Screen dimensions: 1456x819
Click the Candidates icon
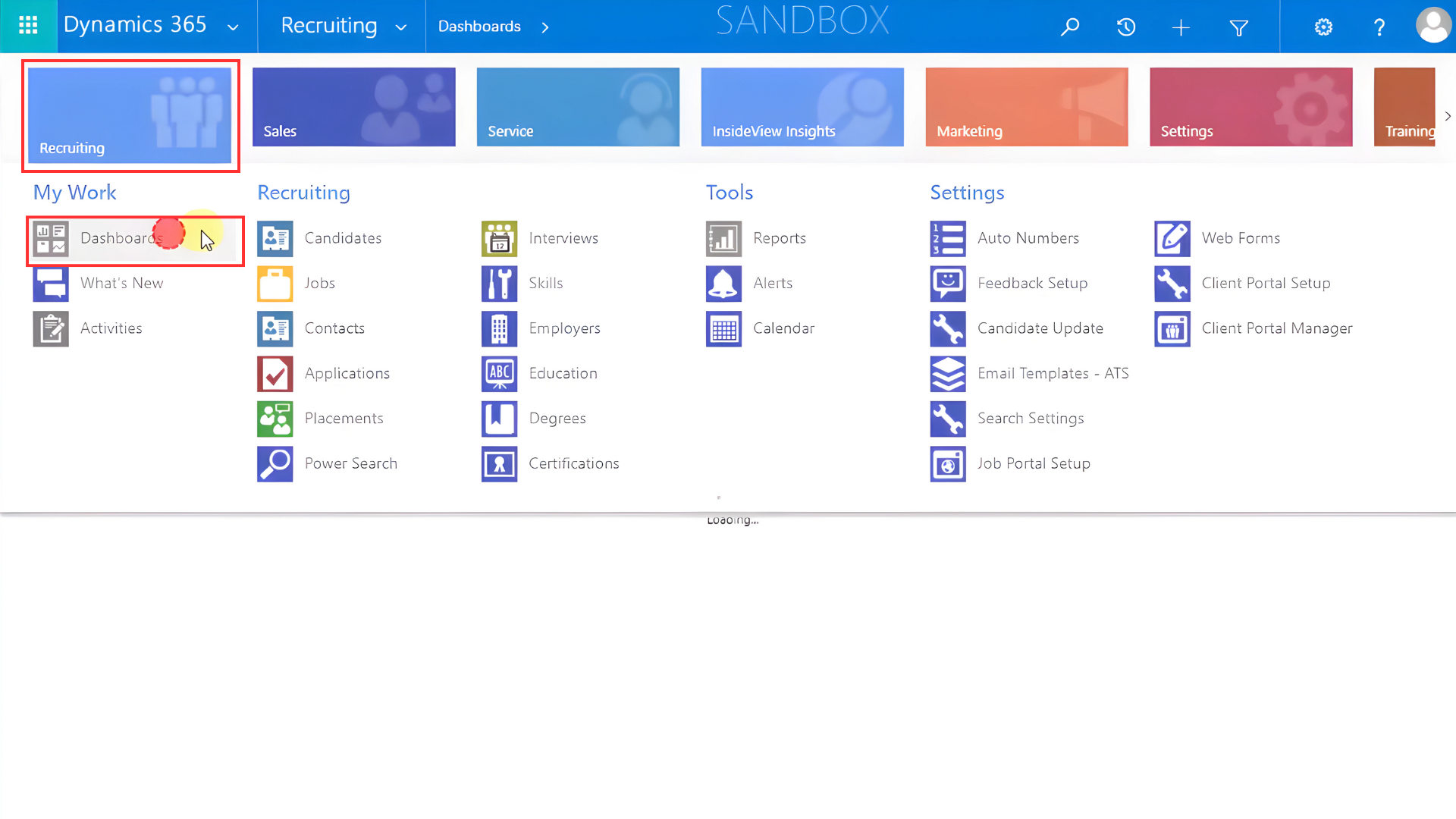(275, 238)
